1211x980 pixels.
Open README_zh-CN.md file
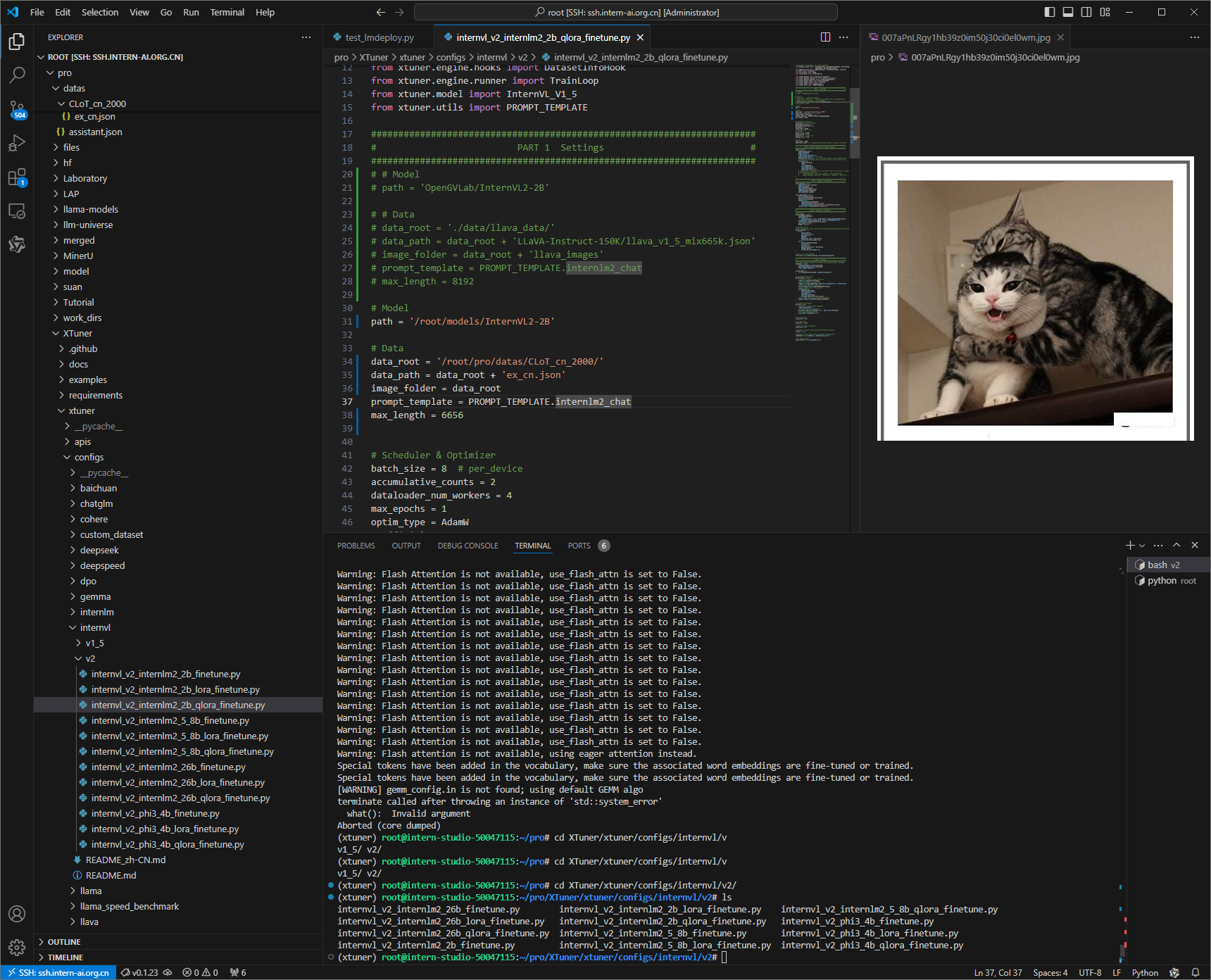tap(178, 860)
